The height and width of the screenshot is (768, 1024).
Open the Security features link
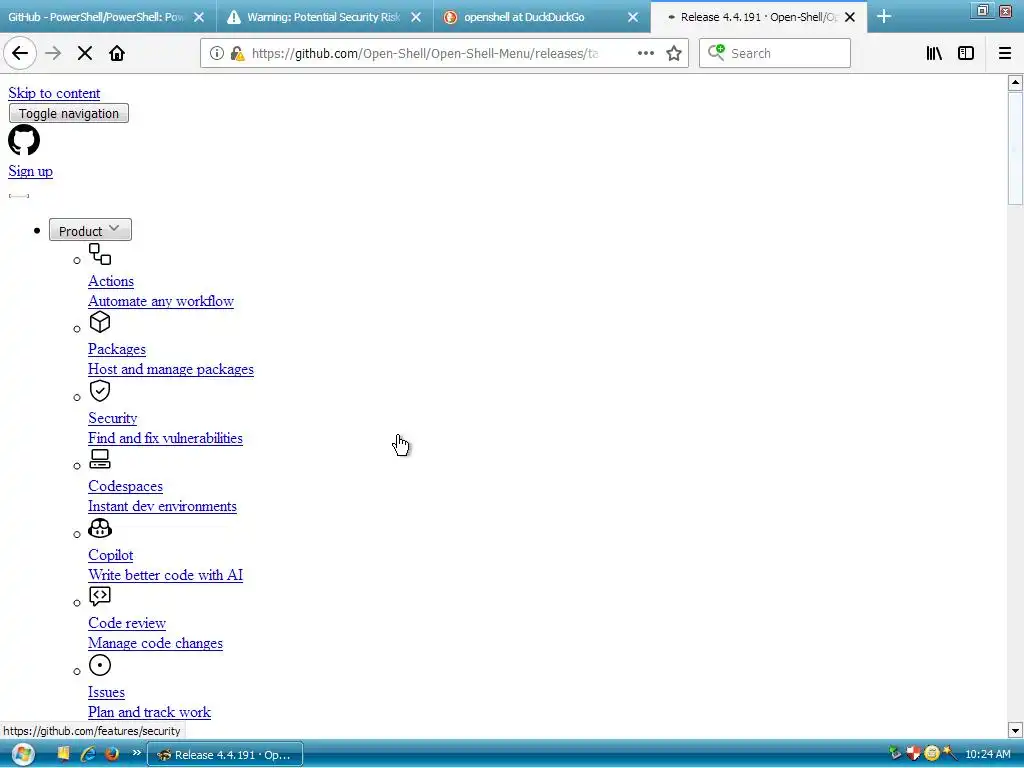point(112,418)
